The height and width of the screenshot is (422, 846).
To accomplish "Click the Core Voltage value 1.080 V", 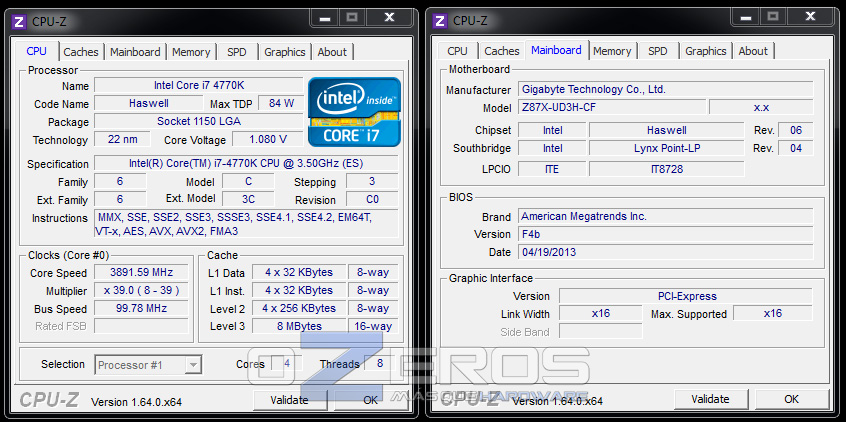I will click(268, 139).
